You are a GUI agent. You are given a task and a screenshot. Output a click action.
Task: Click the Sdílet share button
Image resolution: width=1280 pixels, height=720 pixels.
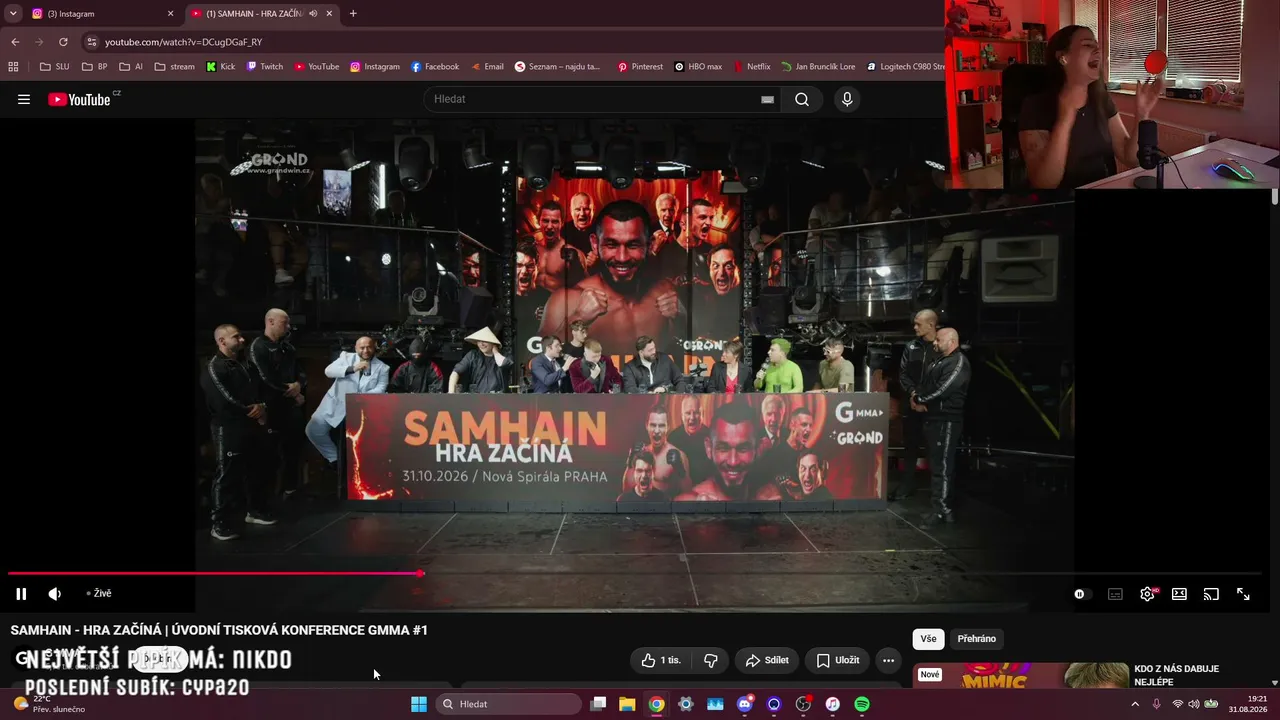point(767,660)
